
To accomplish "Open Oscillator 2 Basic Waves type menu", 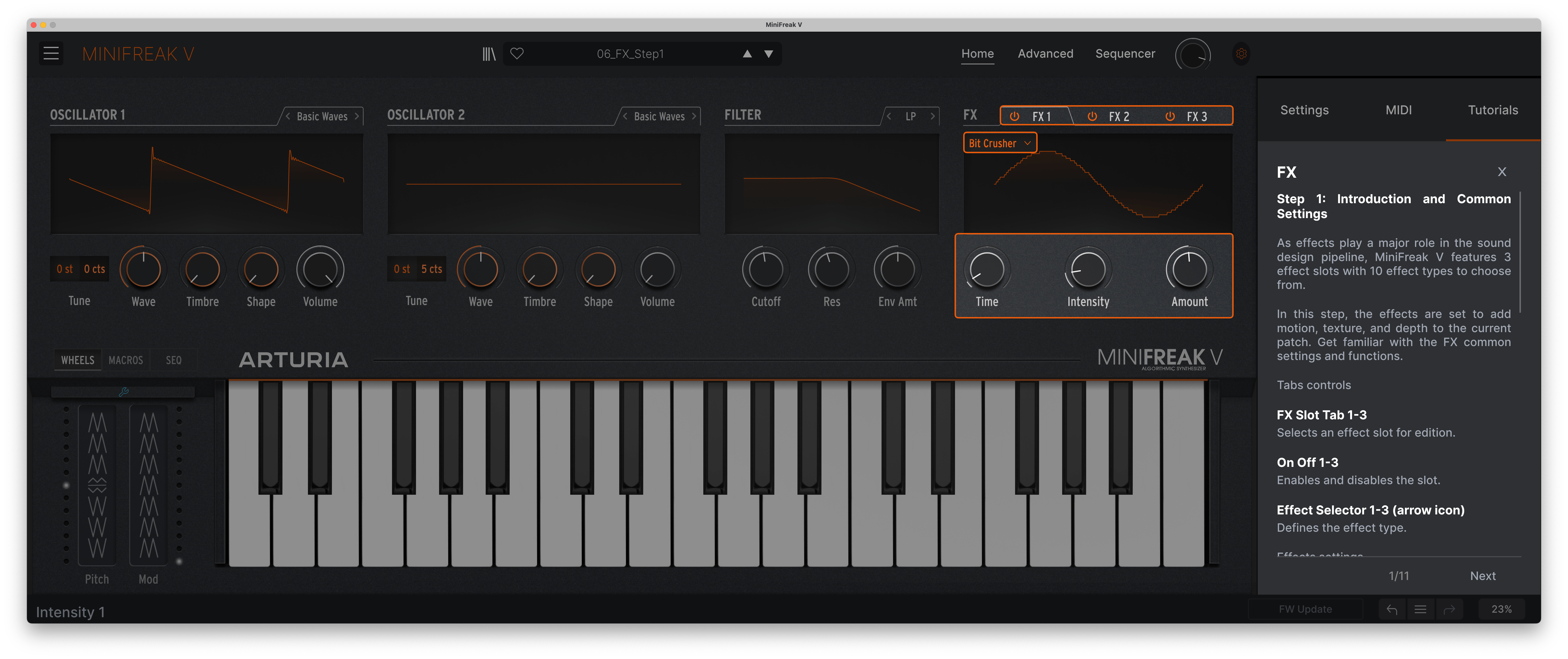I will [x=659, y=116].
